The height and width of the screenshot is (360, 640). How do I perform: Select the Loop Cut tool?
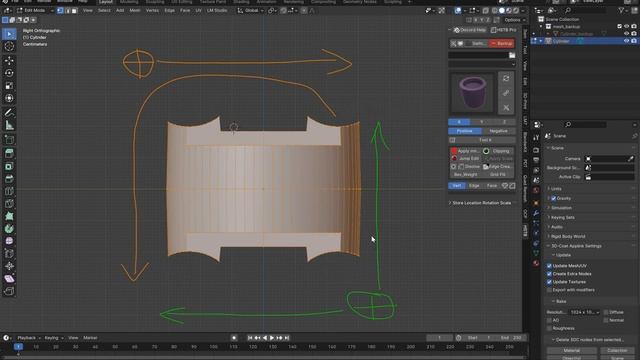point(9,191)
